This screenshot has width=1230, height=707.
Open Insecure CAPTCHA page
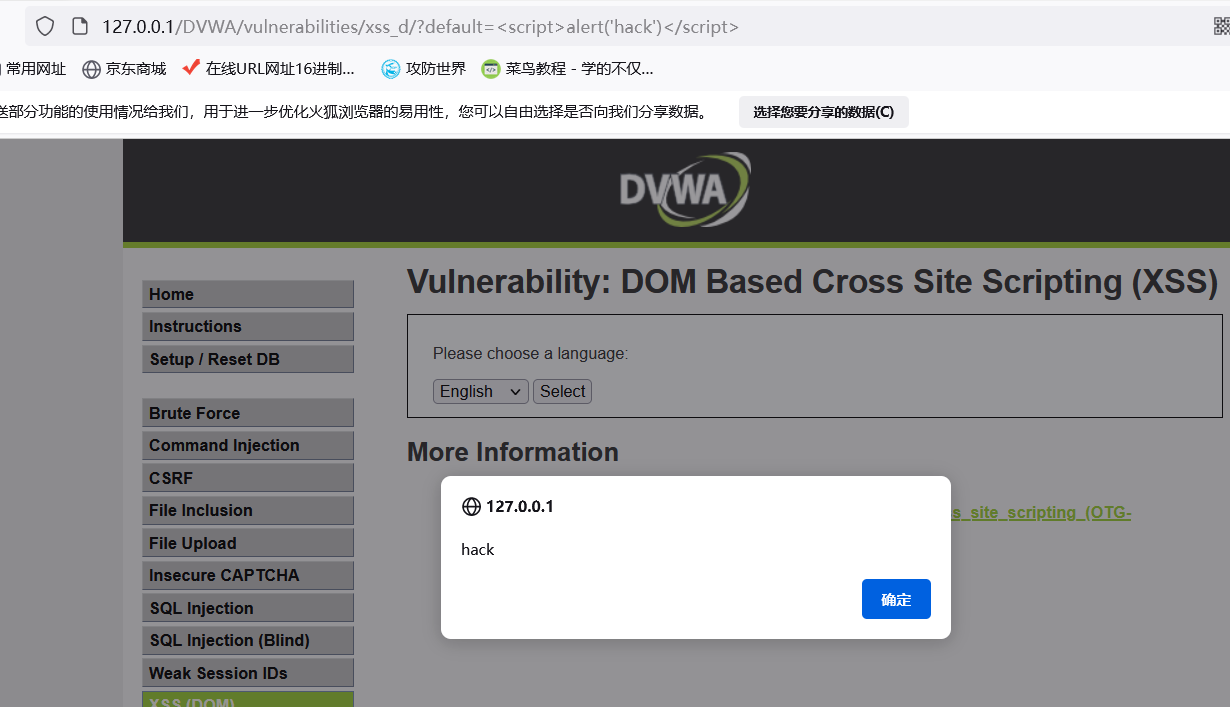point(248,575)
